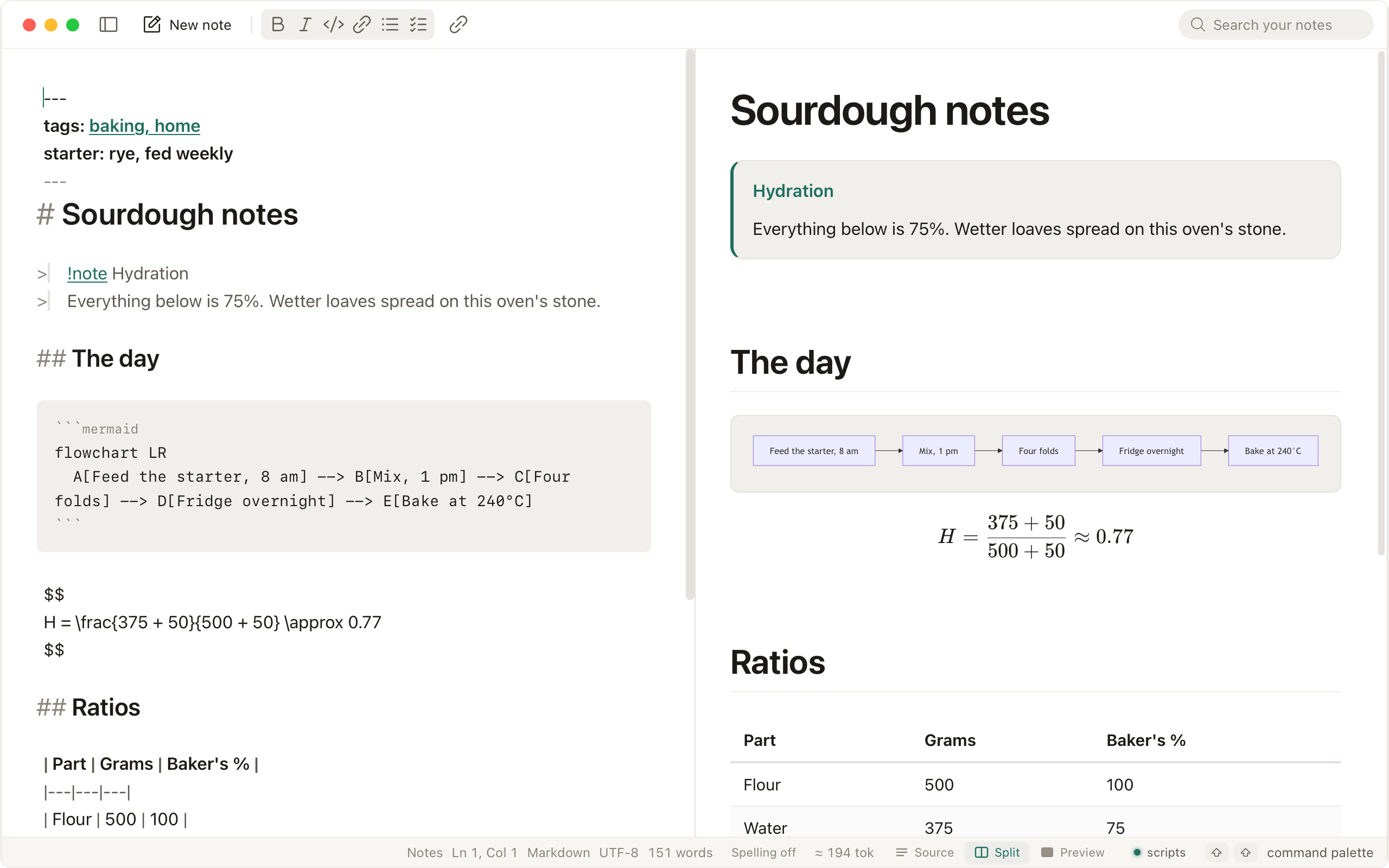Toggle Spelling off in status bar
Screen dimensions: 1389x868
763,852
